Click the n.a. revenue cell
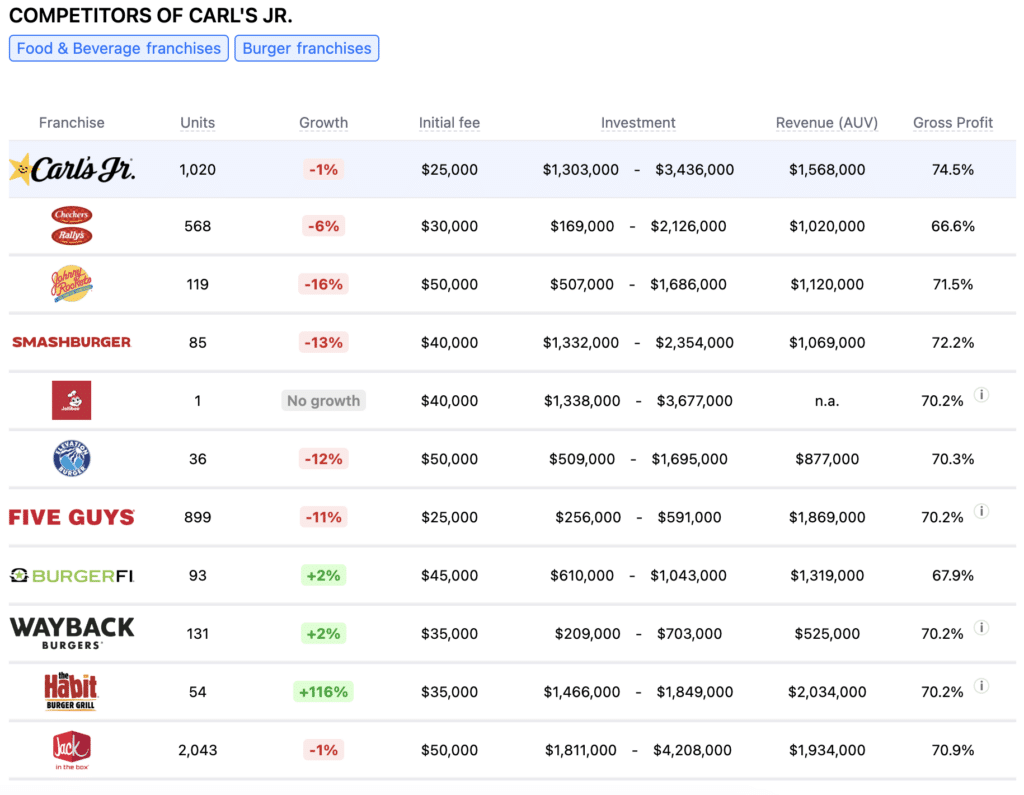The width and height of the screenshot is (1024, 795). [x=827, y=400]
